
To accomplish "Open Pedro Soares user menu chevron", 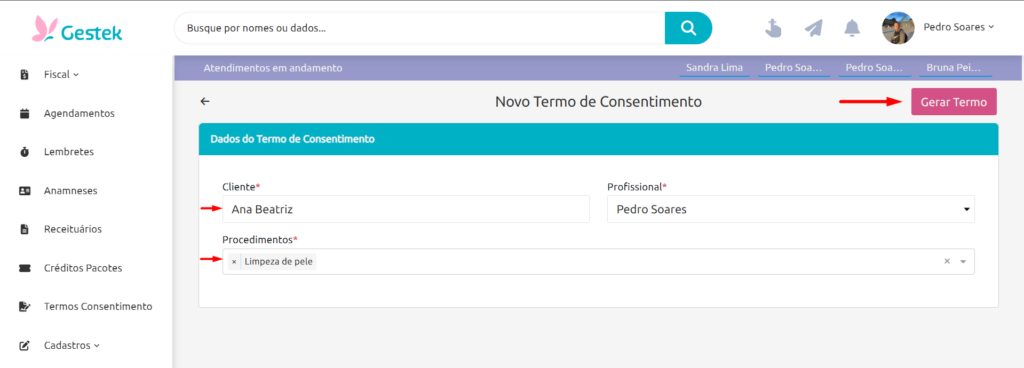I will [991, 27].
